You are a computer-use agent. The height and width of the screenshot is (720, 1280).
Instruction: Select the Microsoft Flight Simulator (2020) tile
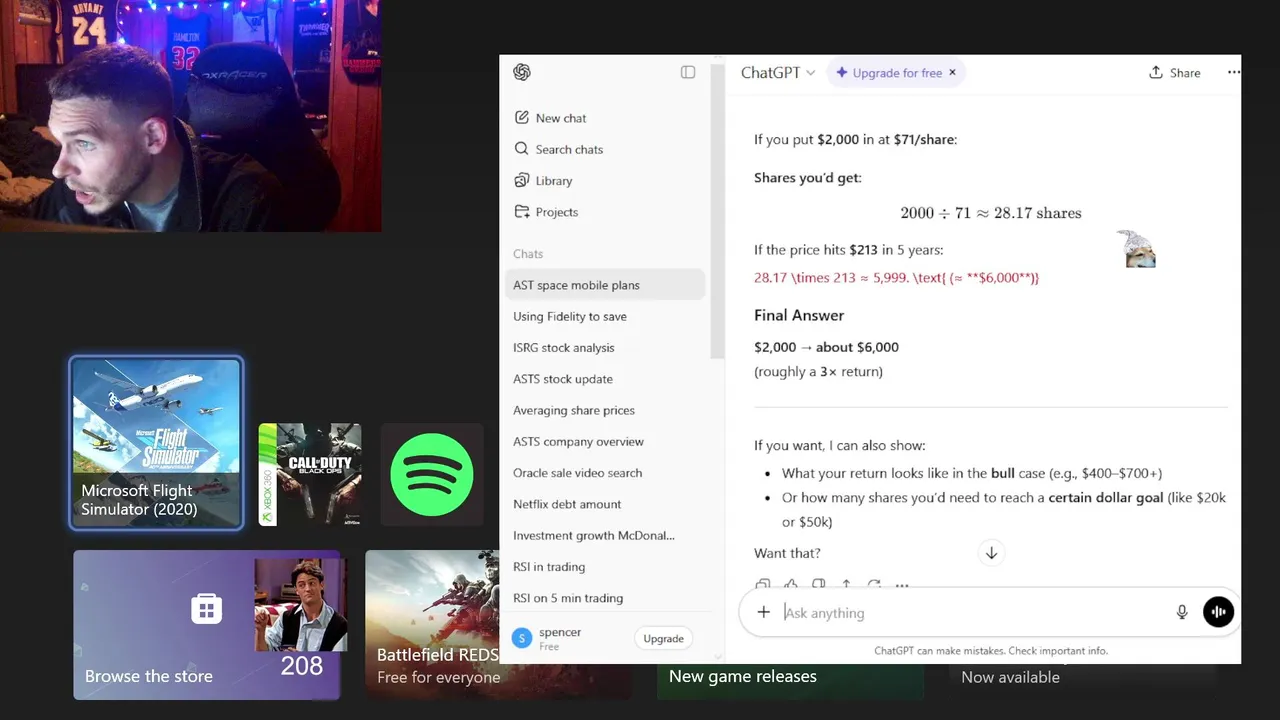point(156,443)
